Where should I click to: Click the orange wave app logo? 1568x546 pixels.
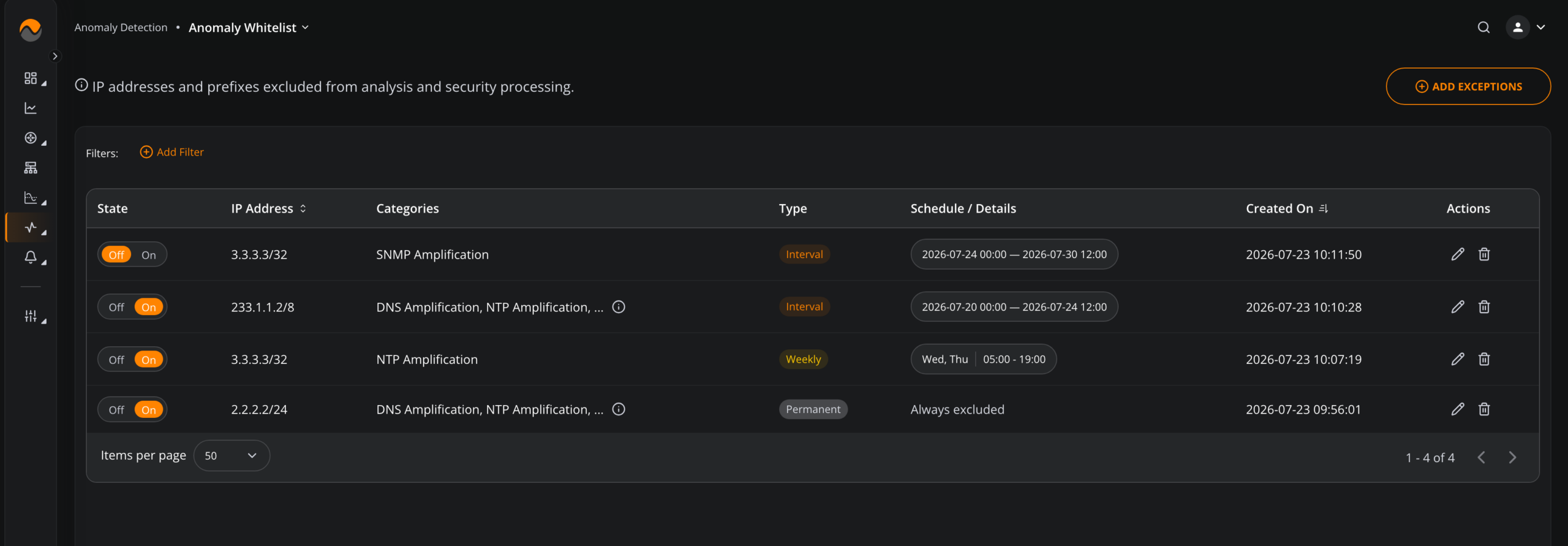[31, 29]
